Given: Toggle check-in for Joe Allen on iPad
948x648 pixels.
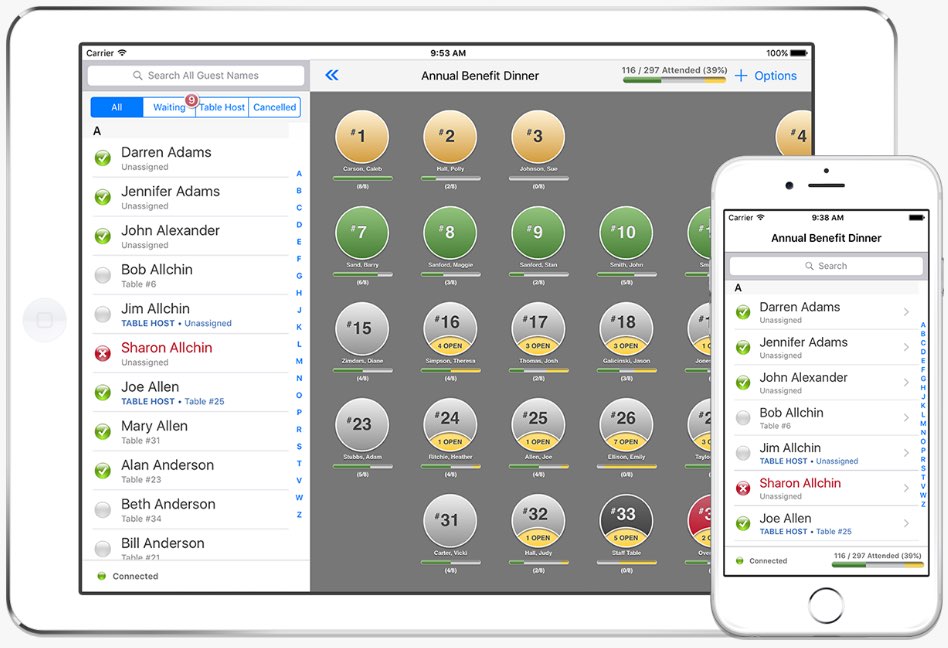Looking at the screenshot, I should coord(103,393).
